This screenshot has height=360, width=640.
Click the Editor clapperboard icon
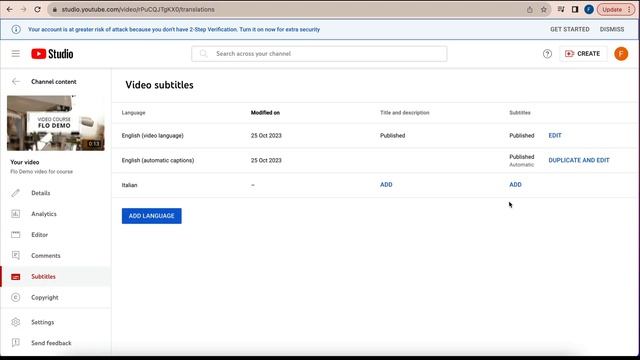(x=16, y=235)
